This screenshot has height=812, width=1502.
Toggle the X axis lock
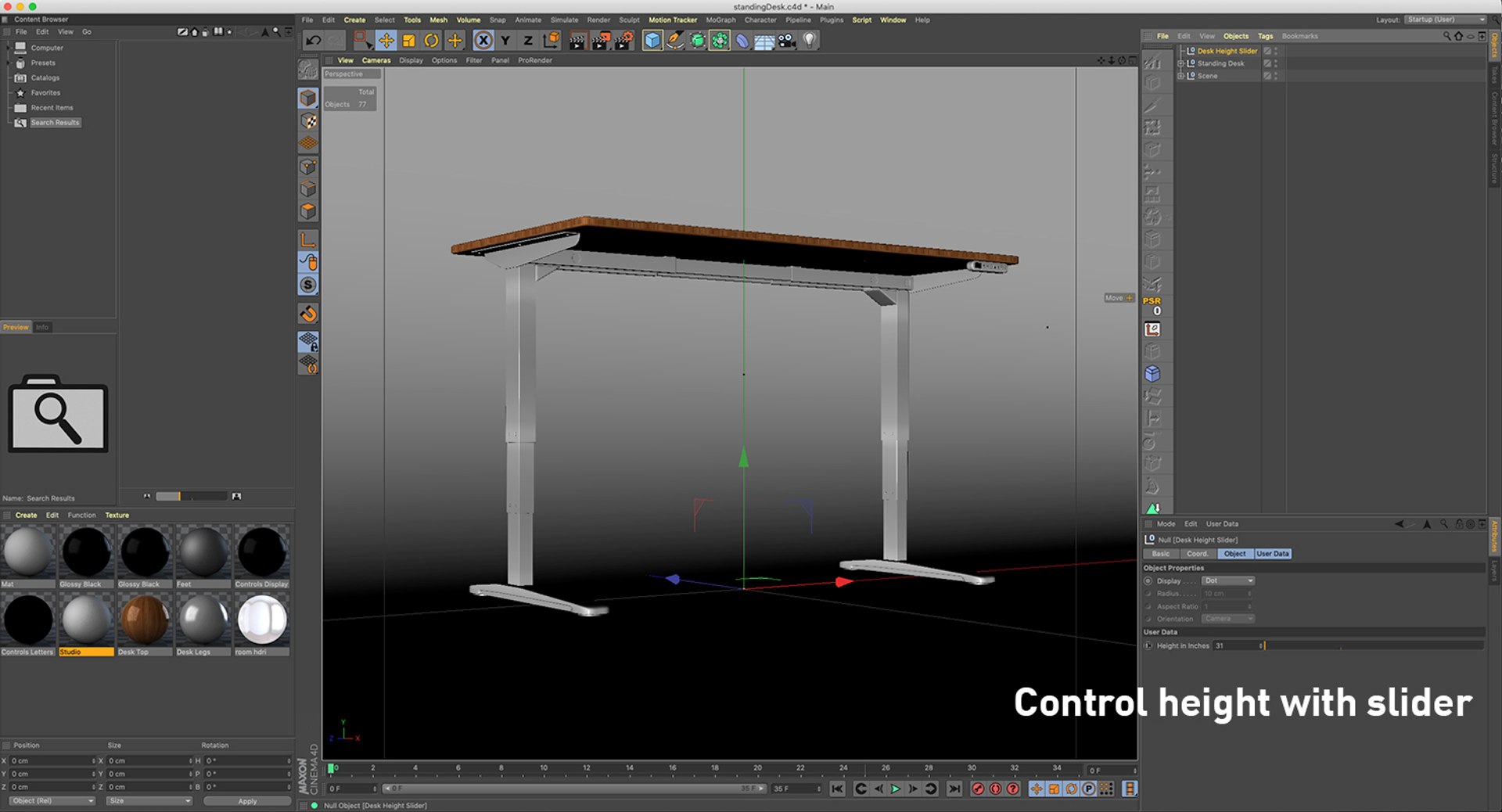483,41
